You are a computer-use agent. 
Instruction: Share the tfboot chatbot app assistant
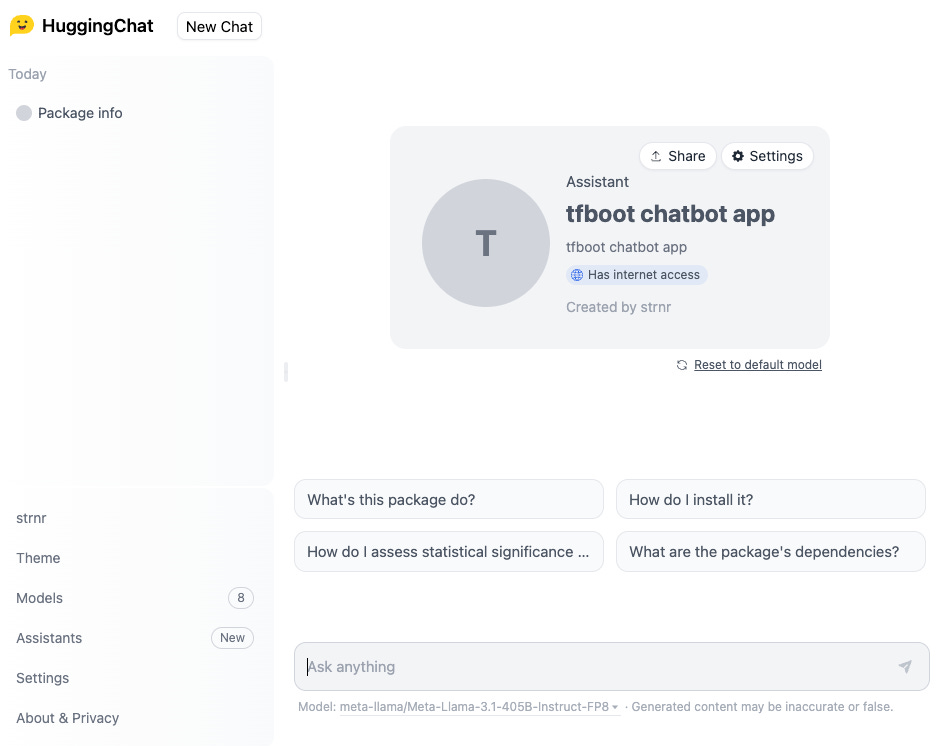click(677, 156)
